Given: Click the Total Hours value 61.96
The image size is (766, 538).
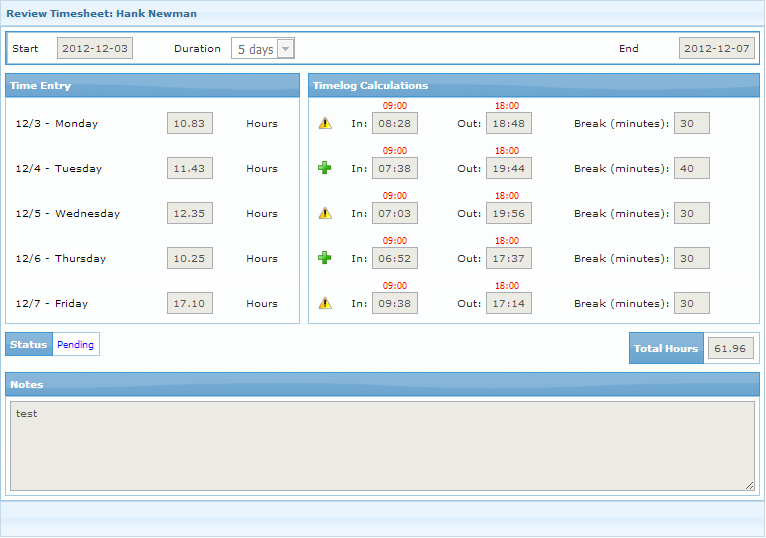Looking at the screenshot, I should (731, 348).
